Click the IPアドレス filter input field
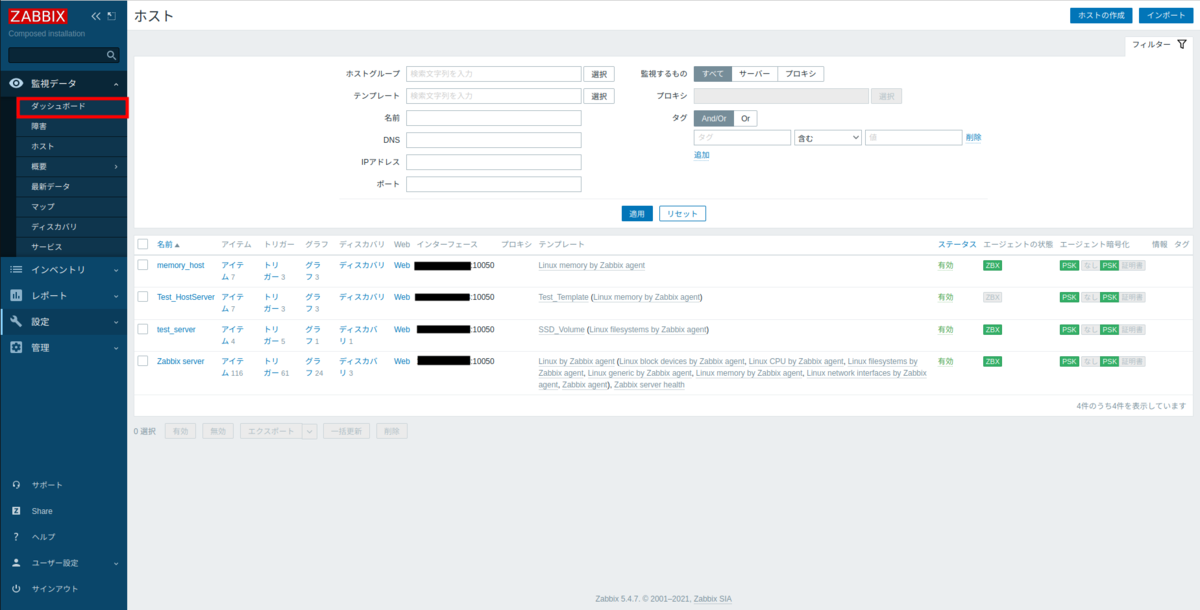Viewport: 1200px width, 610px height. point(494,162)
